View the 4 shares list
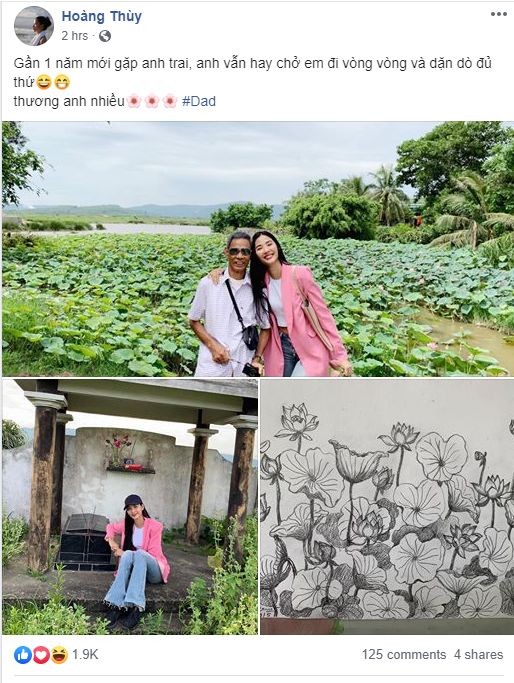The image size is (514, 683). tap(478, 654)
